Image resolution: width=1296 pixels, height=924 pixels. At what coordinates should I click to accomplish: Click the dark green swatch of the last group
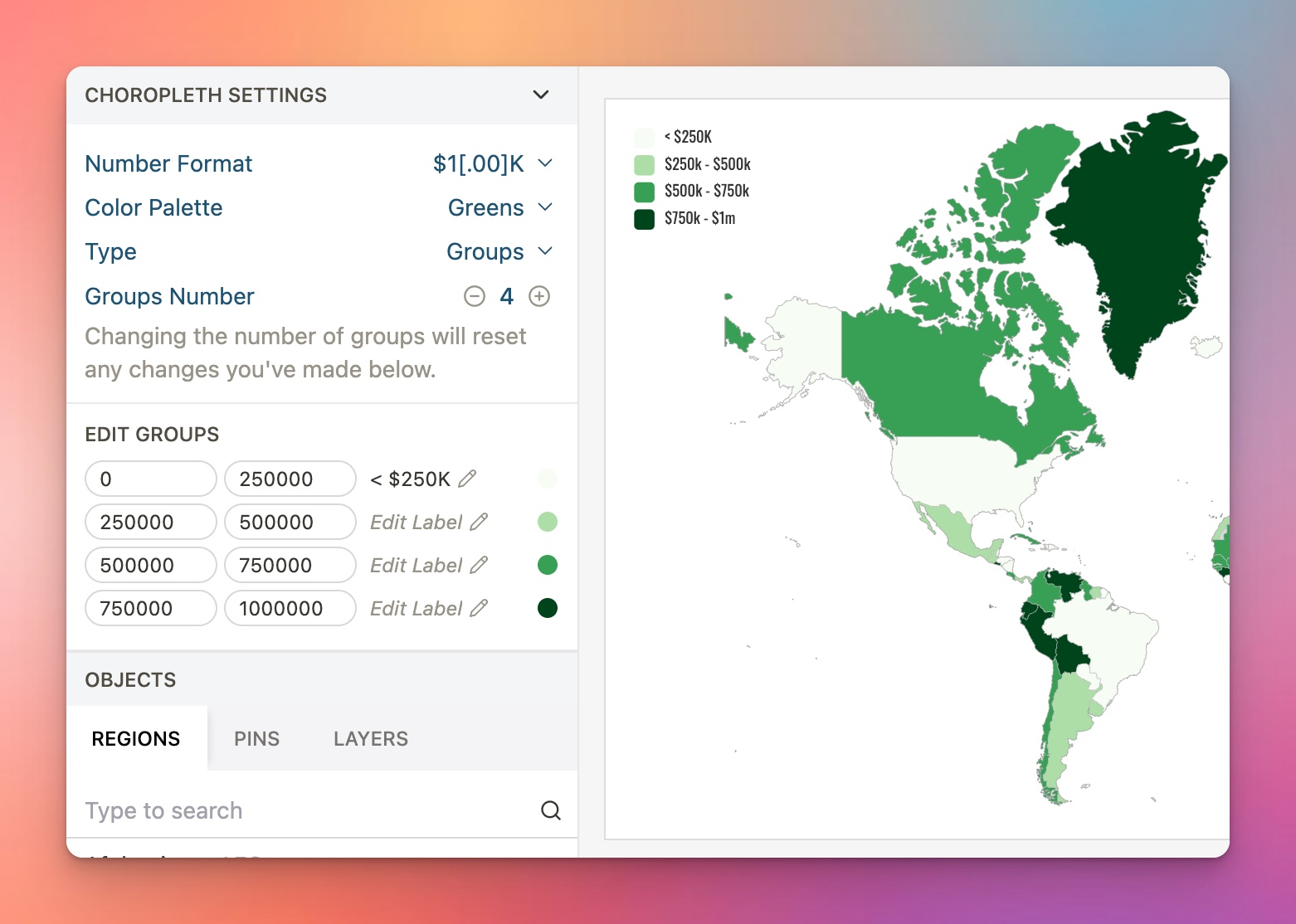point(548,608)
